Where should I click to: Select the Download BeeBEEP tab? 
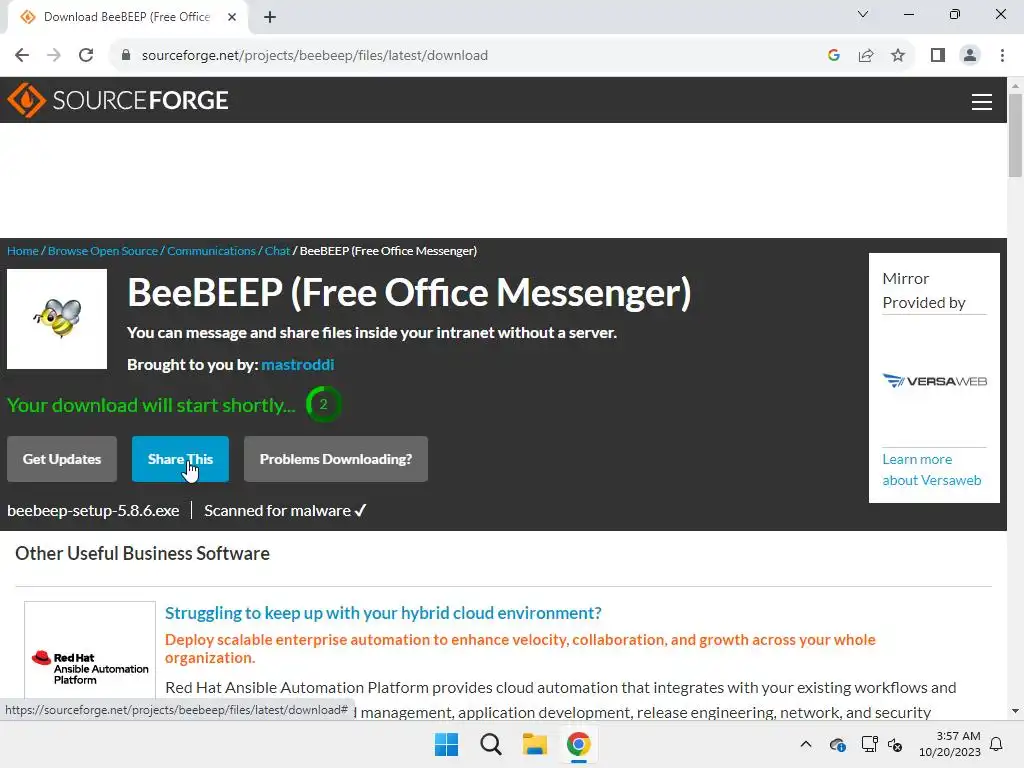tap(127, 17)
